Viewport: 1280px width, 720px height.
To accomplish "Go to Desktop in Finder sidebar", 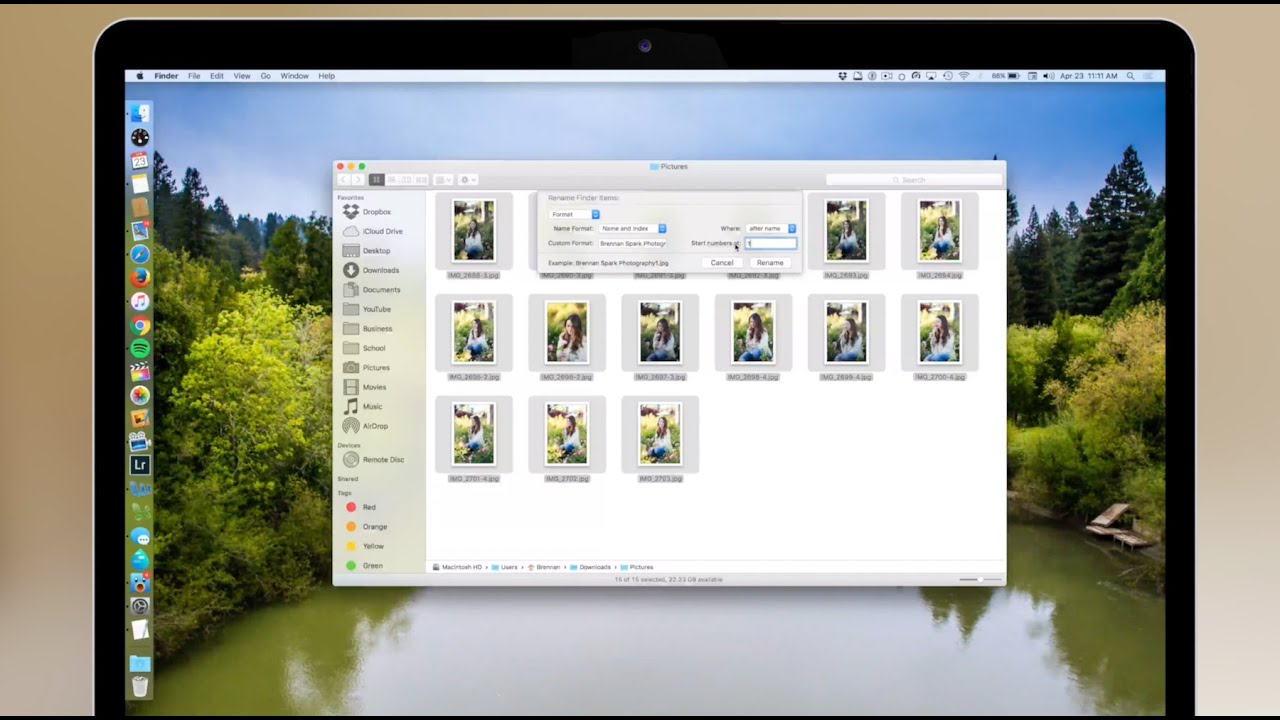I will tap(367, 251).
